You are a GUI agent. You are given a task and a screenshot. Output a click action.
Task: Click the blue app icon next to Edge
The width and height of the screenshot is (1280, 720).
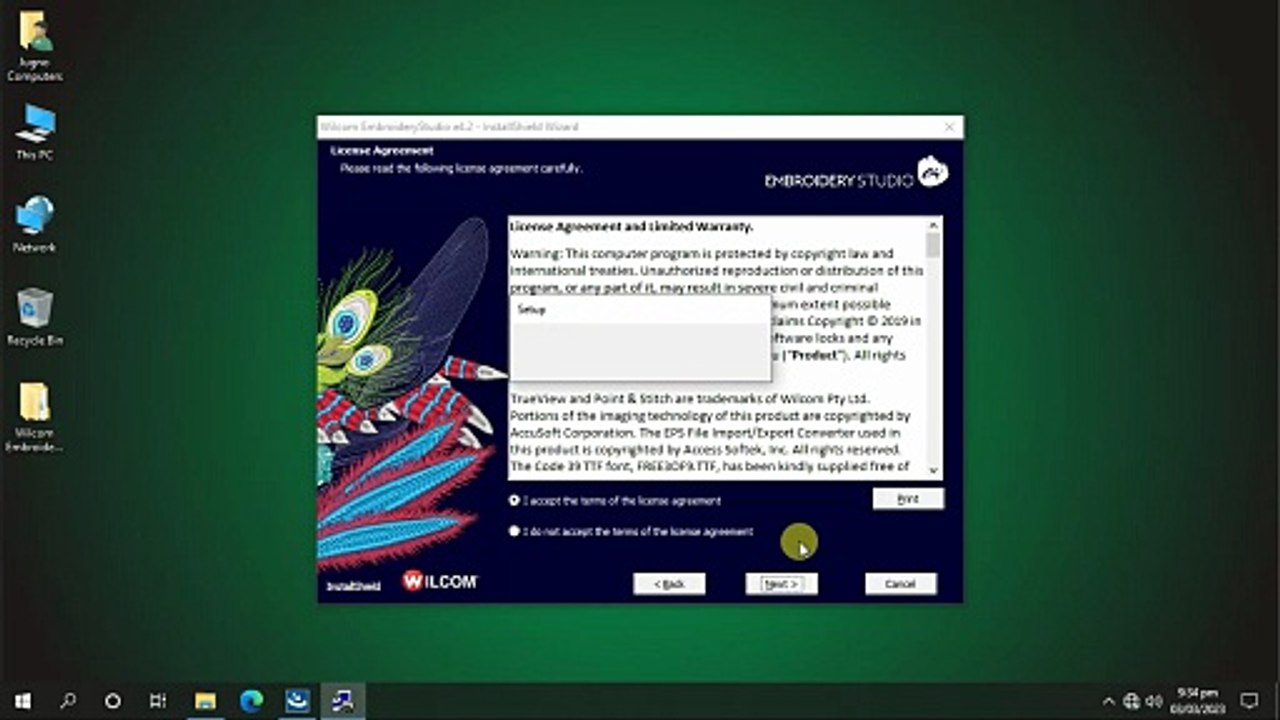[x=297, y=701]
